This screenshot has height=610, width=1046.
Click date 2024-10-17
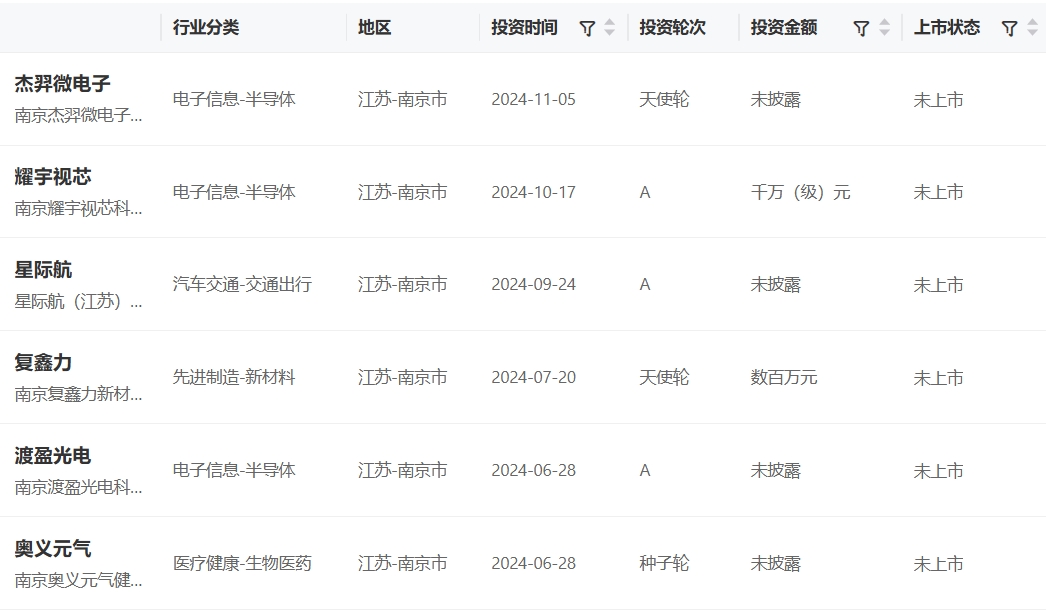click(x=534, y=192)
